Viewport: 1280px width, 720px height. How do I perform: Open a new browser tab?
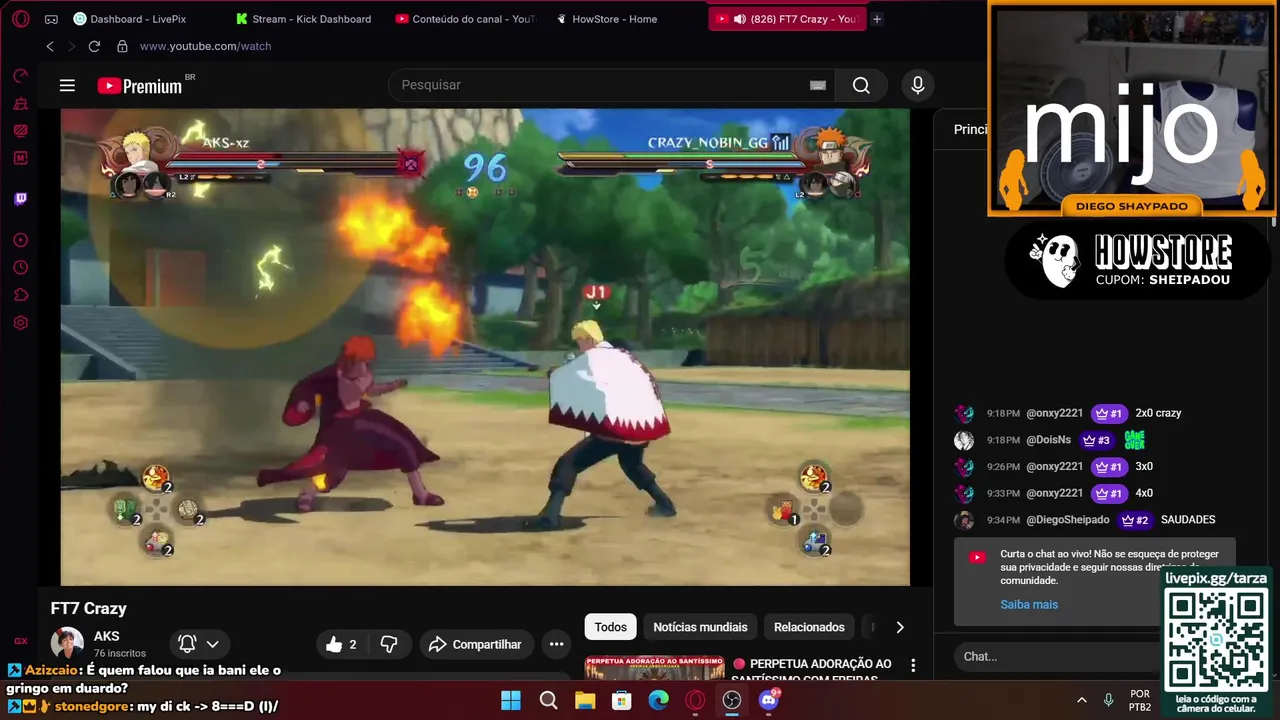coord(877,19)
